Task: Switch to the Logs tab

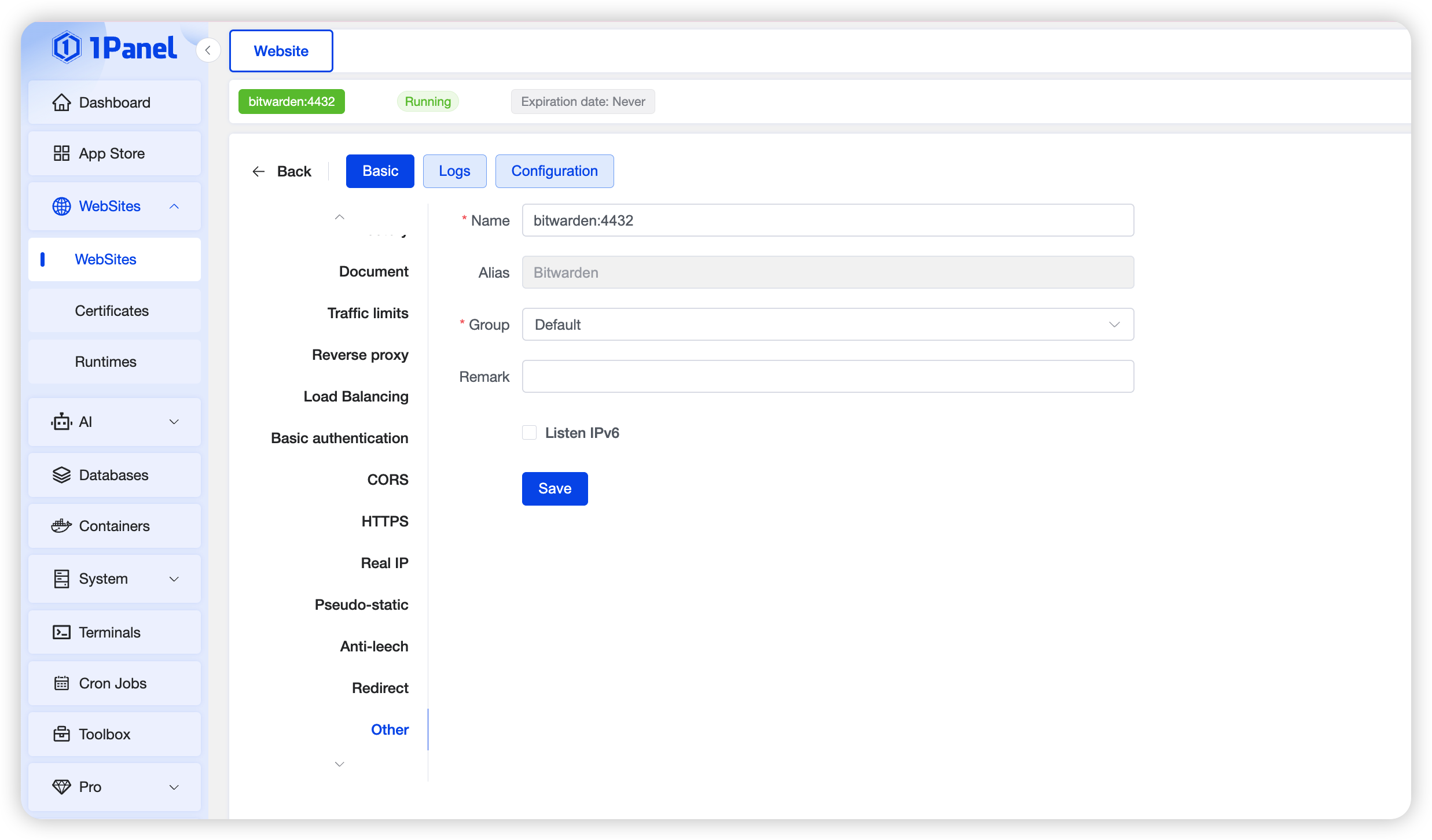Action: (x=454, y=171)
